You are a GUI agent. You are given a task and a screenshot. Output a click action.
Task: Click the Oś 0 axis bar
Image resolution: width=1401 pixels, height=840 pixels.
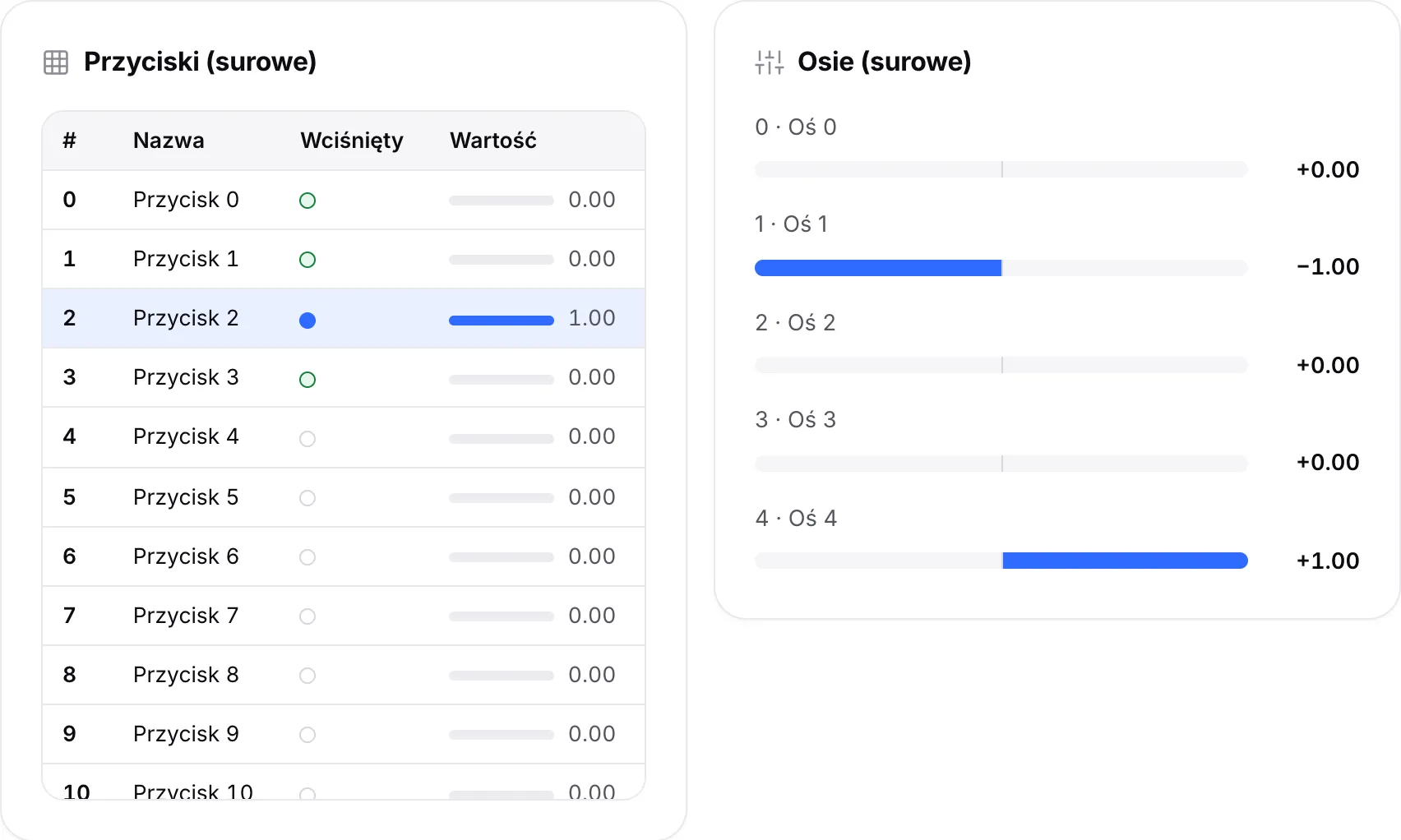click(x=1001, y=170)
